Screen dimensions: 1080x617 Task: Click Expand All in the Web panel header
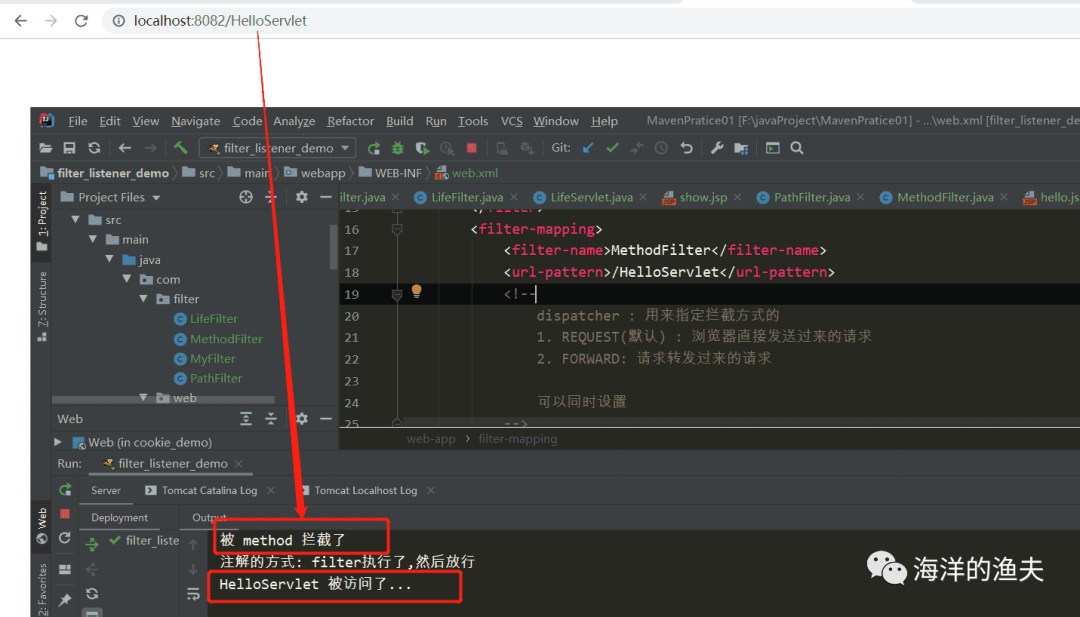pos(246,419)
